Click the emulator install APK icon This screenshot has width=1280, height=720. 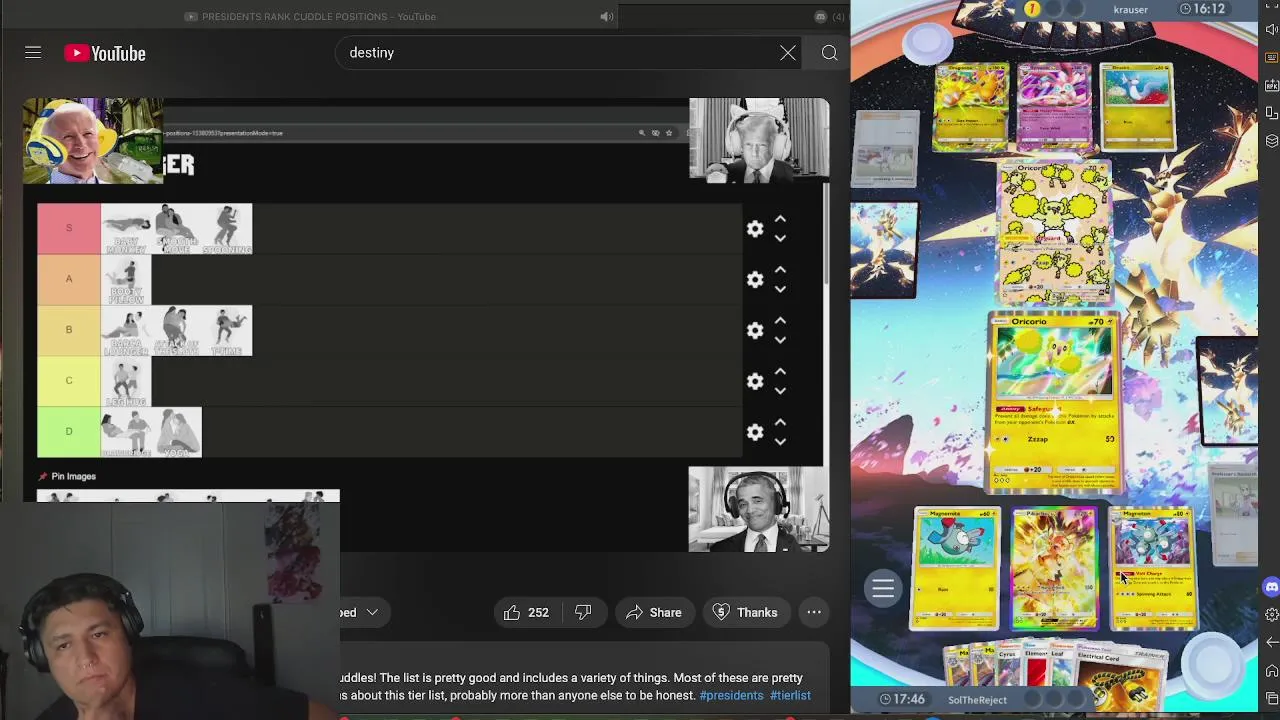coord(1272,86)
